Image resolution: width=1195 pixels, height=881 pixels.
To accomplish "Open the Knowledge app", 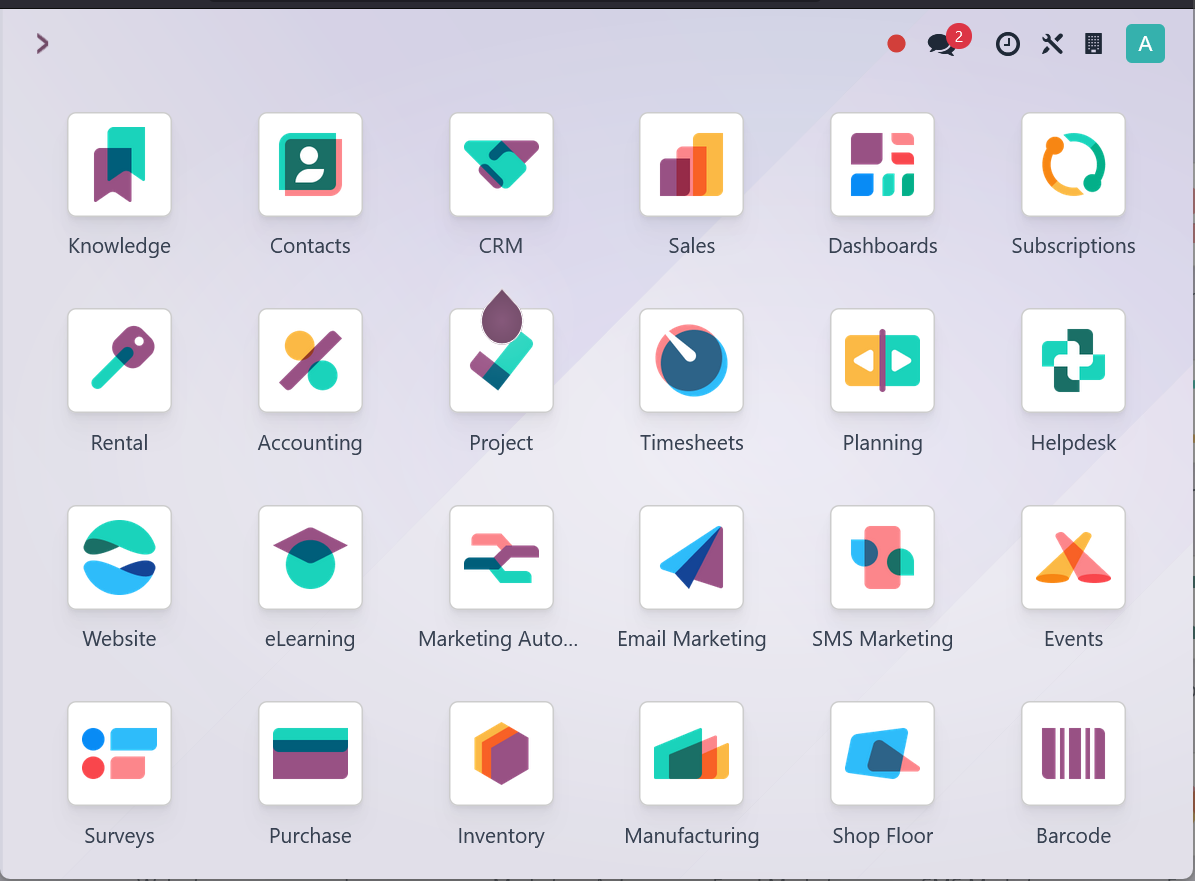I will [119, 165].
